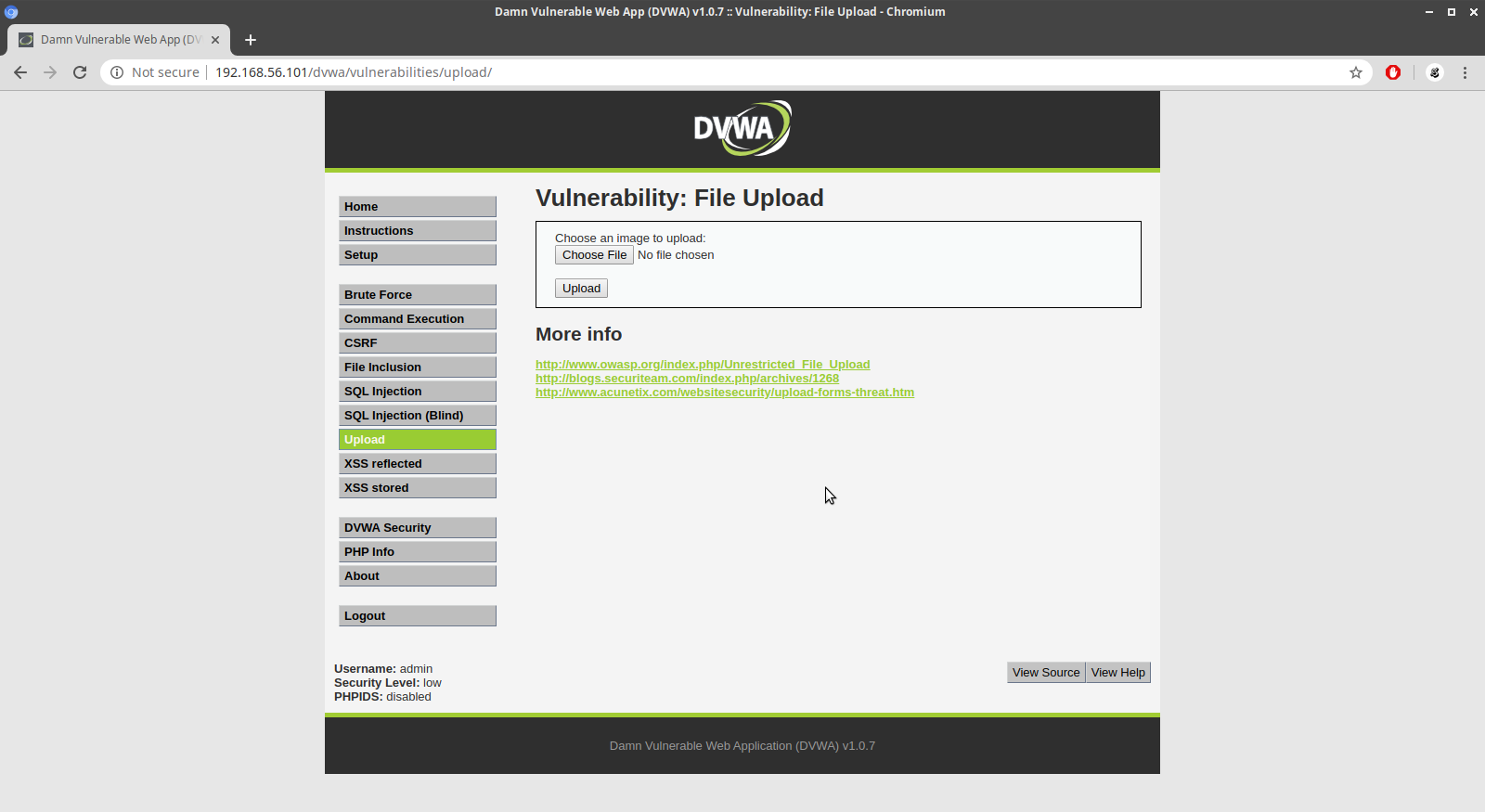1485x812 pixels.
Task: View site information 'Not secure' icon
Action: 117,72
